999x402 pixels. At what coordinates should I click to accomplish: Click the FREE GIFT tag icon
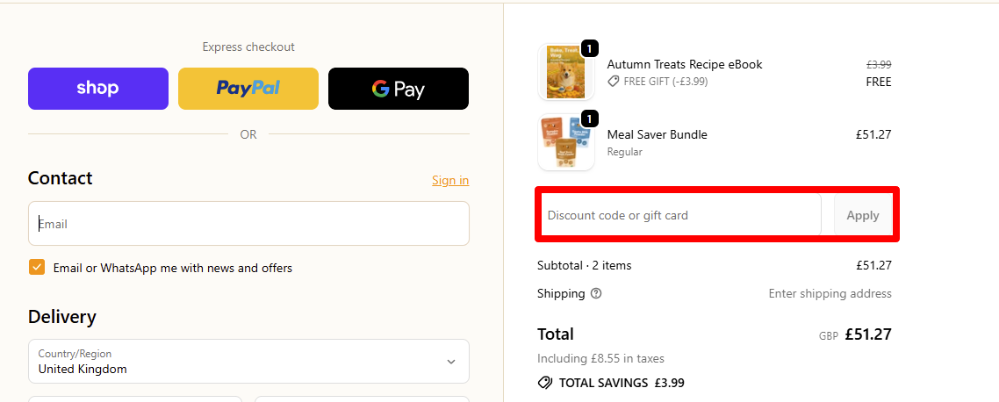tap(613, 82)
